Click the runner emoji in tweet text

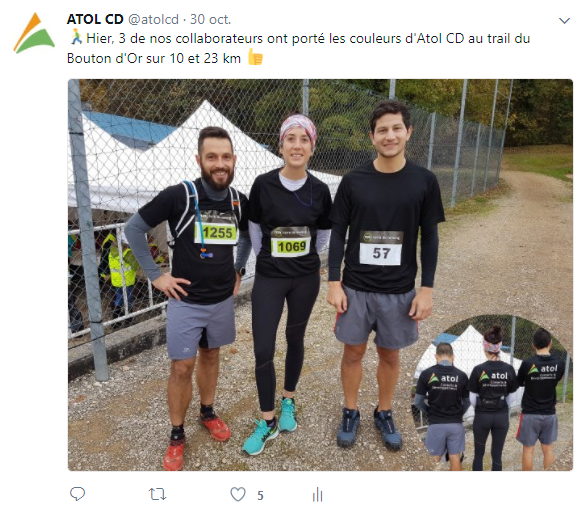point(76,37)
